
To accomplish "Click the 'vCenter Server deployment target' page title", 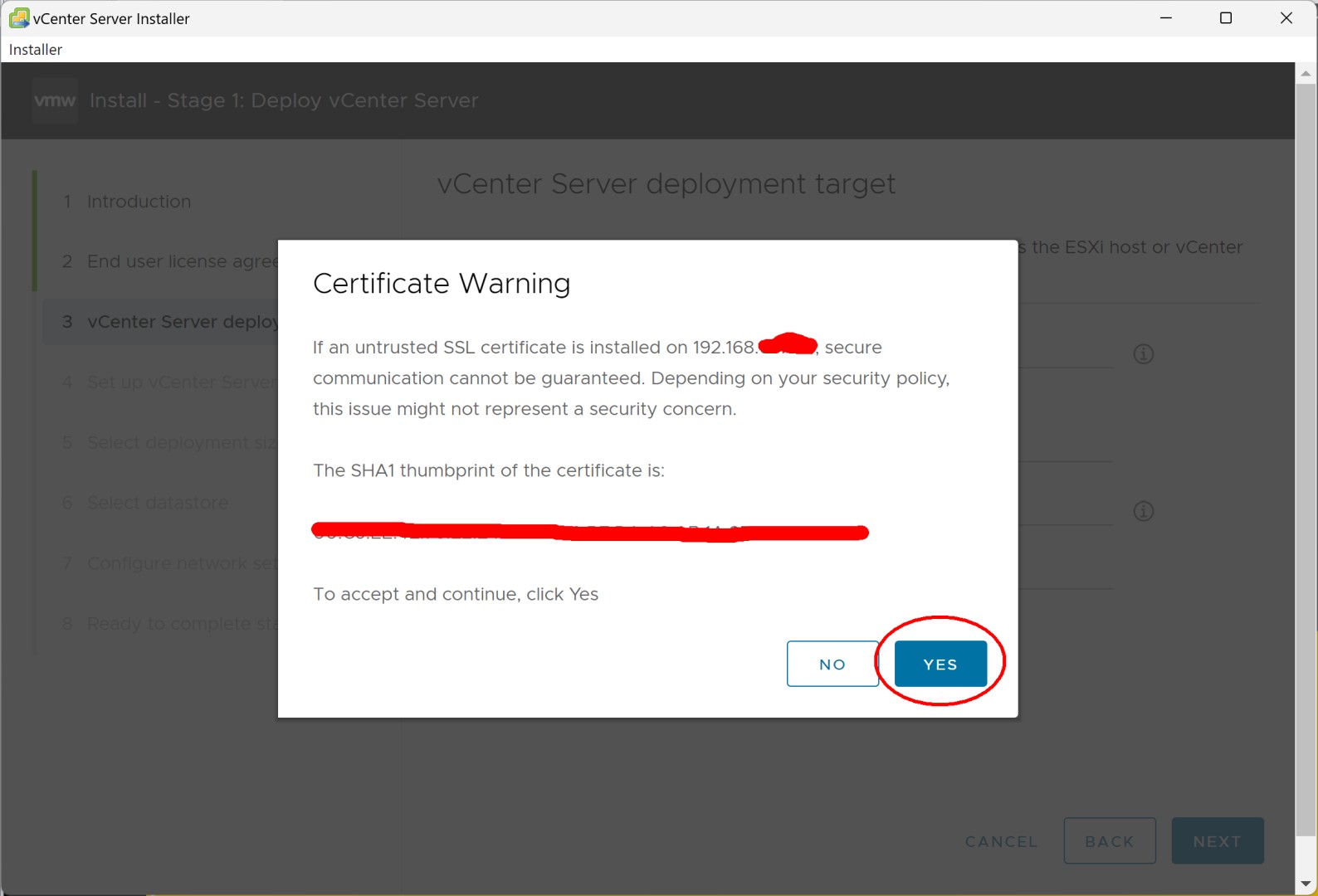I will click(x=666, y=183).
